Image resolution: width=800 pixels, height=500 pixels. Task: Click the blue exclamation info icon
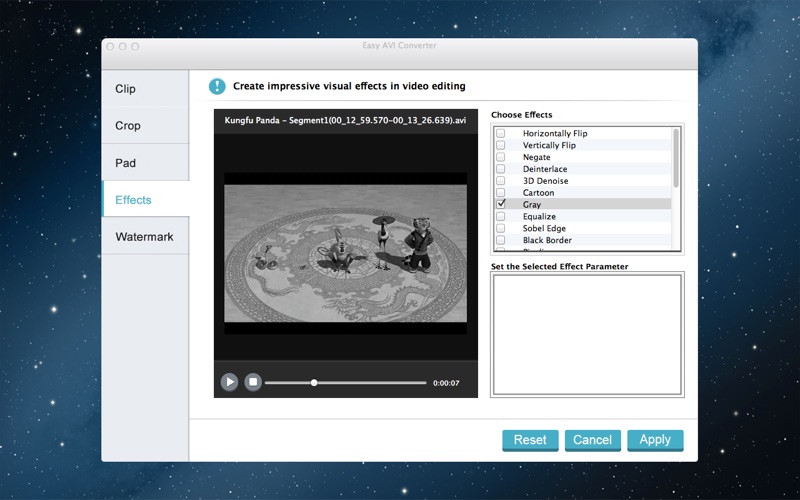pos(217,86)
